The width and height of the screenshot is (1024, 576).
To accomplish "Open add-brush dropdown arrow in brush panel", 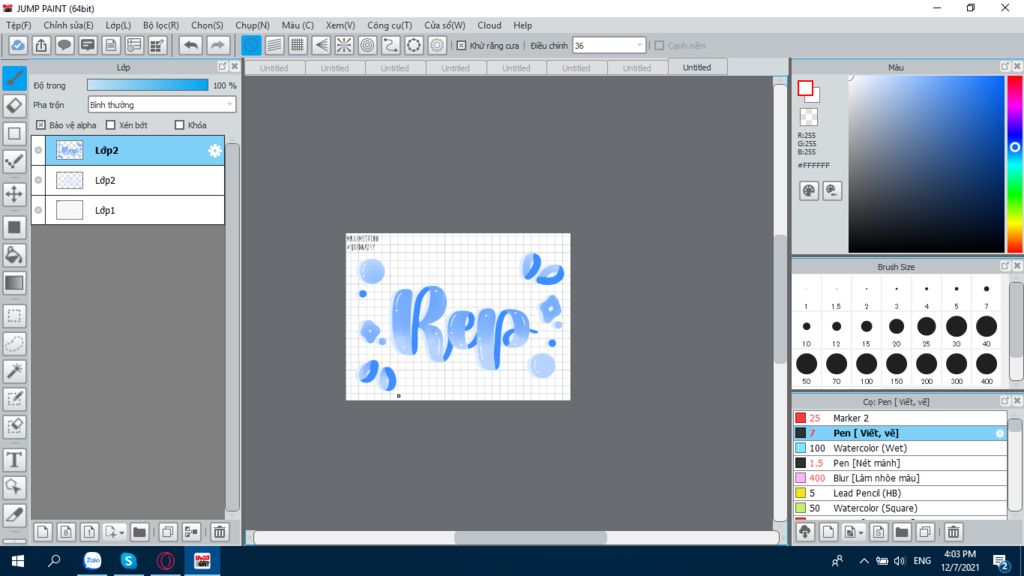I will 861,533.
